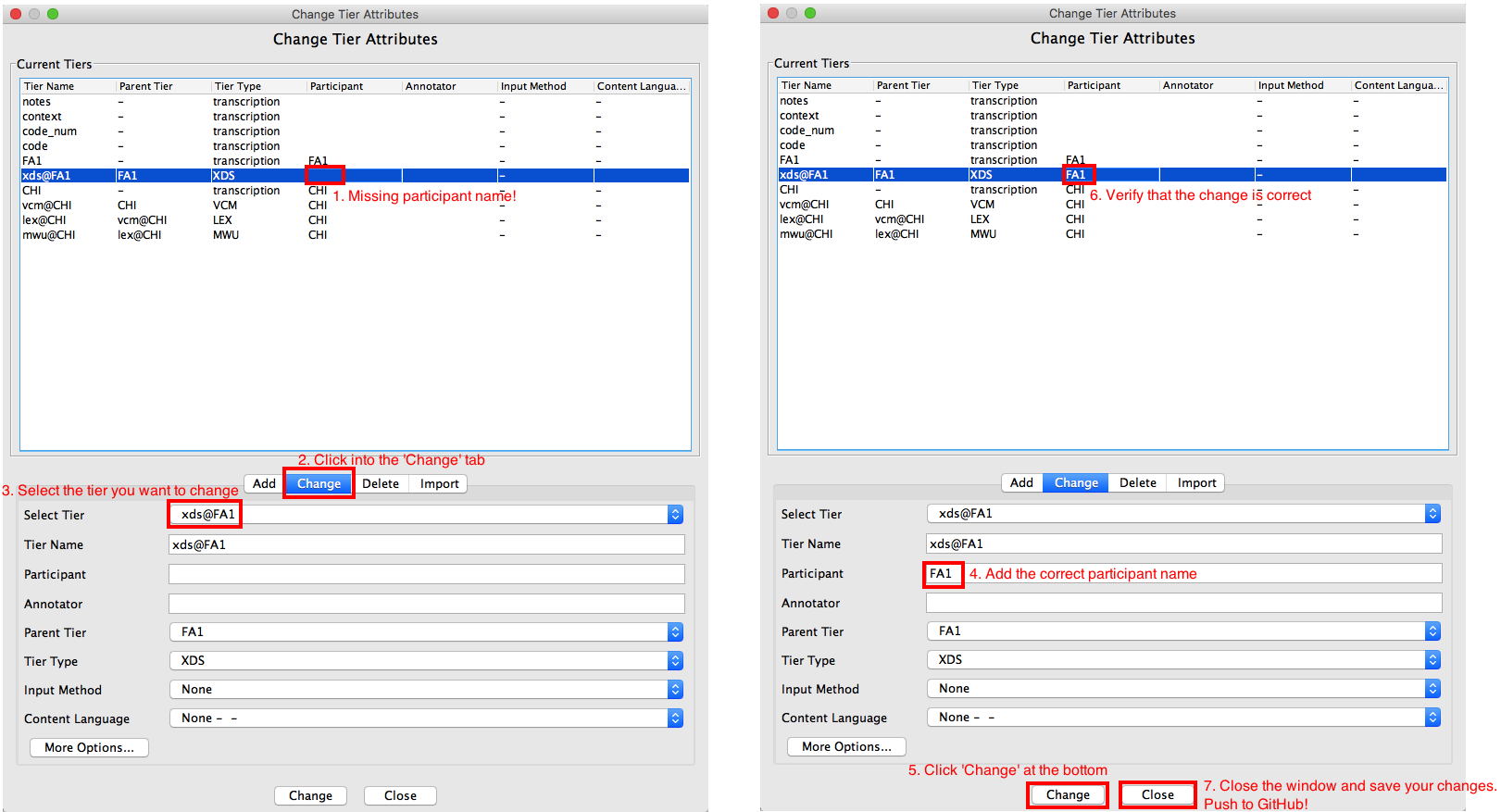1501x812 pixels.
Task: Click bottom Close button in left window
Action: click(x=400, y=796)
